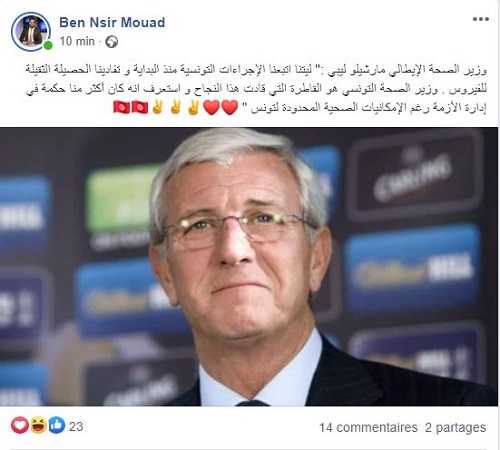This screenshot has width=500, height=450.
Task: Open the Ben Nsir Mouad name link
Action: tap(112, 22)
